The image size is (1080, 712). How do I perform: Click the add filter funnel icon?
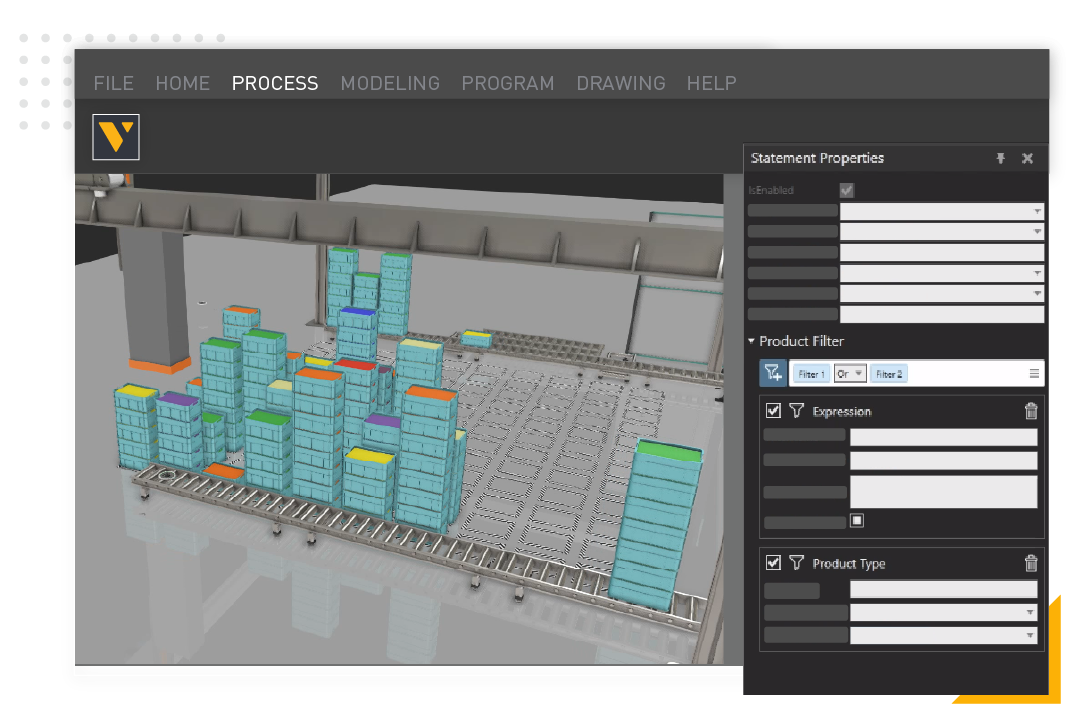772,373
